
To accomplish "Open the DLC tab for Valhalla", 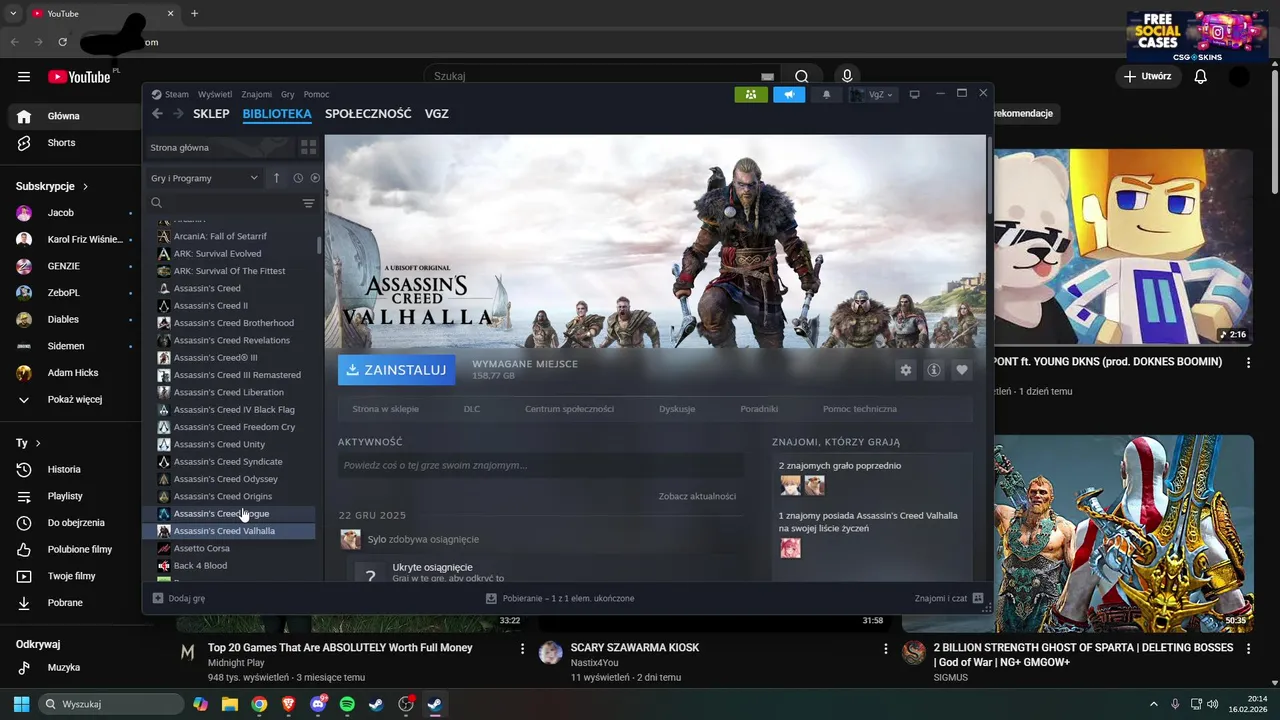I will pos(472,409).
